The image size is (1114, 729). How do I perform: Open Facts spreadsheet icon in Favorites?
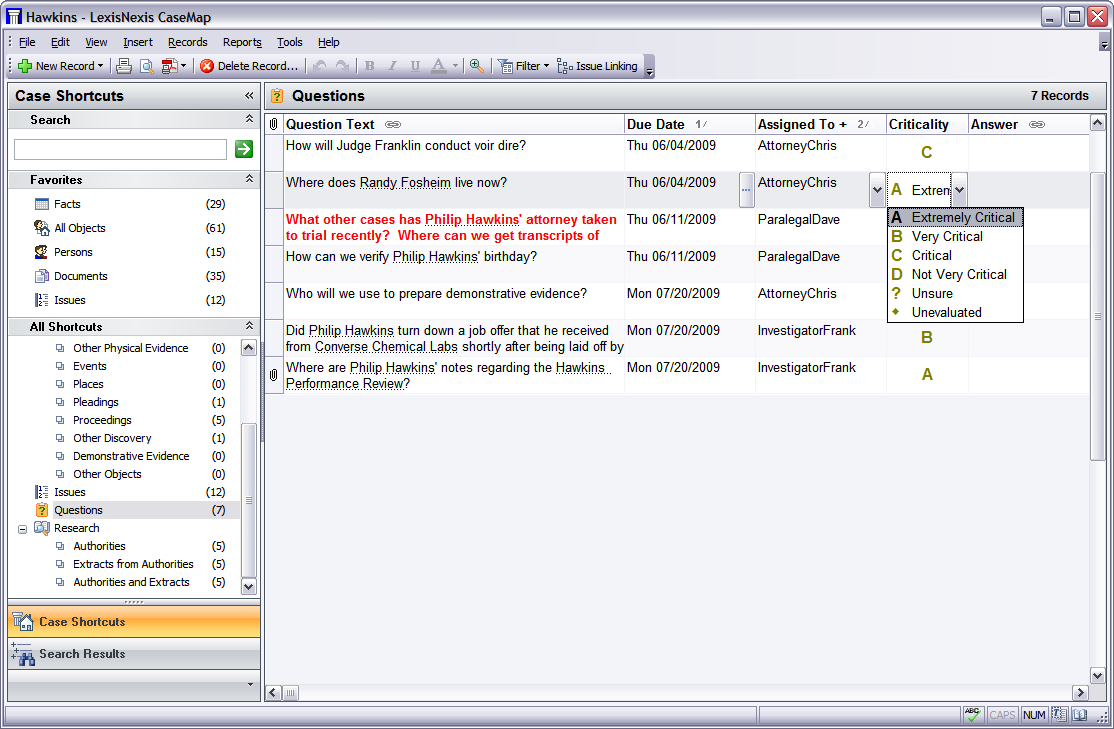[42, 204]
